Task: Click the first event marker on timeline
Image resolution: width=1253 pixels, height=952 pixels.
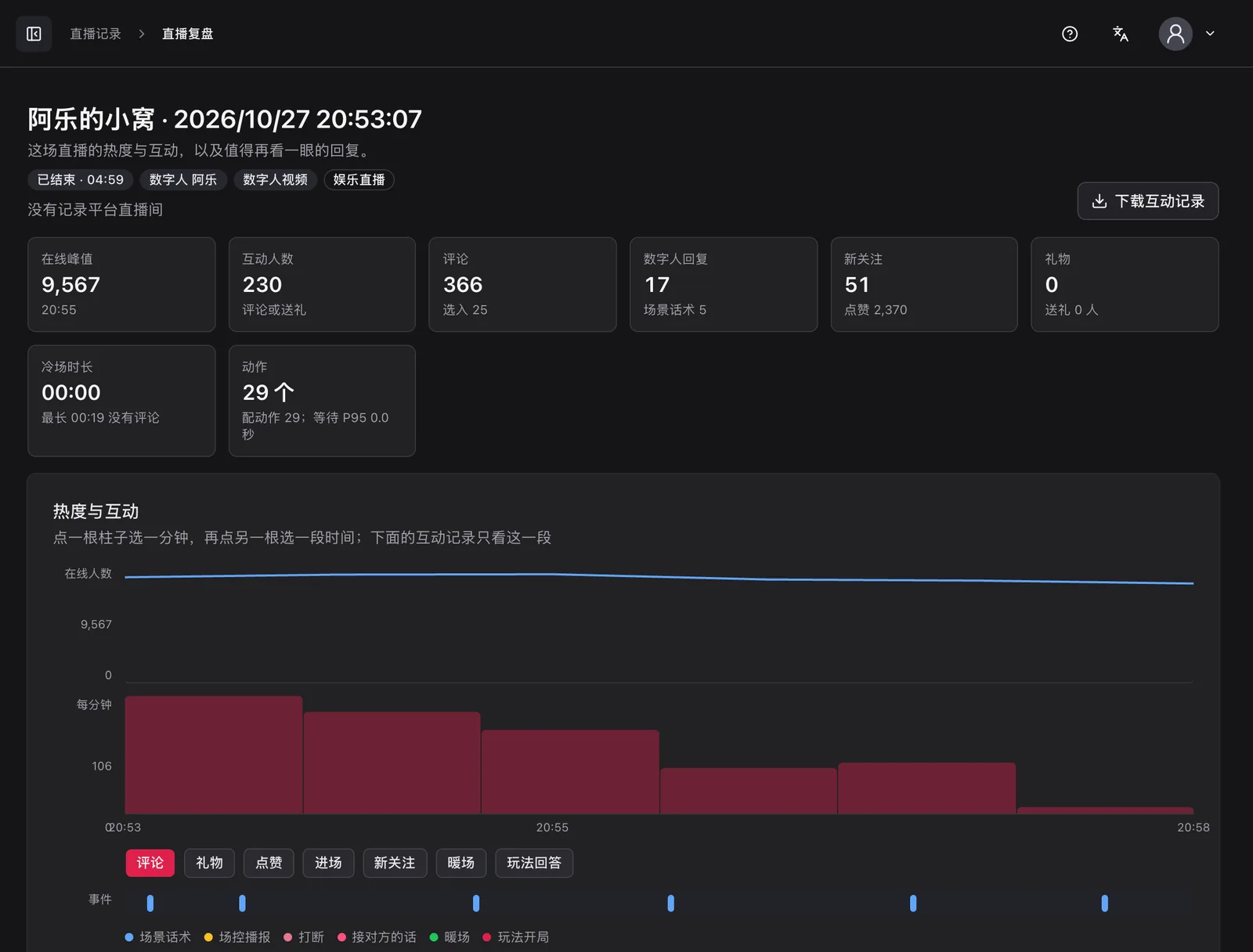Action: 150,903
